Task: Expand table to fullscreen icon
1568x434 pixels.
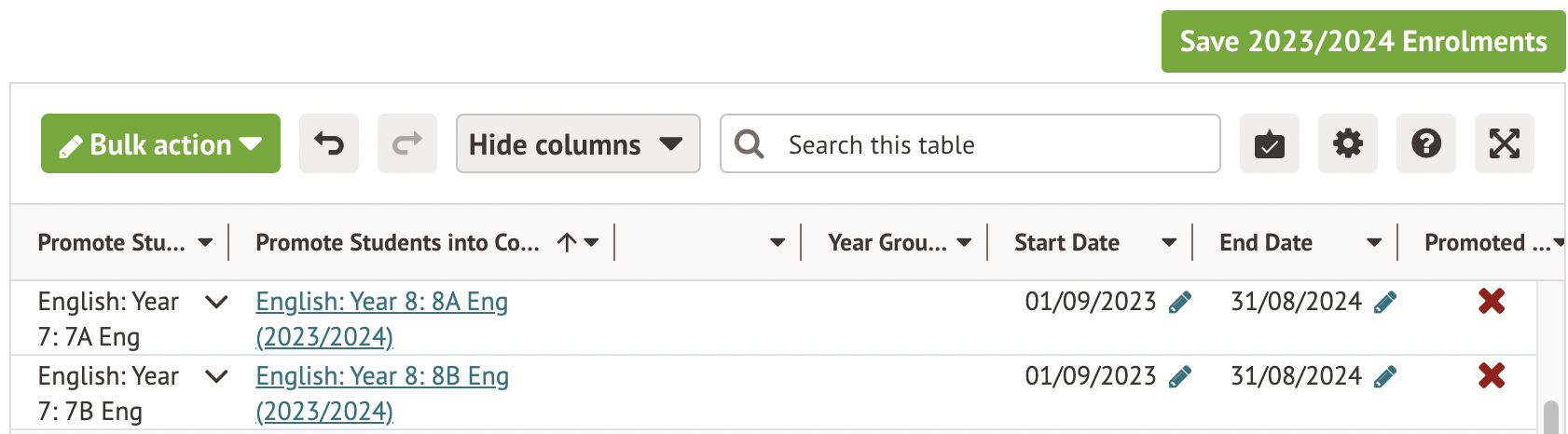Action: click(x=1504, y=143)
